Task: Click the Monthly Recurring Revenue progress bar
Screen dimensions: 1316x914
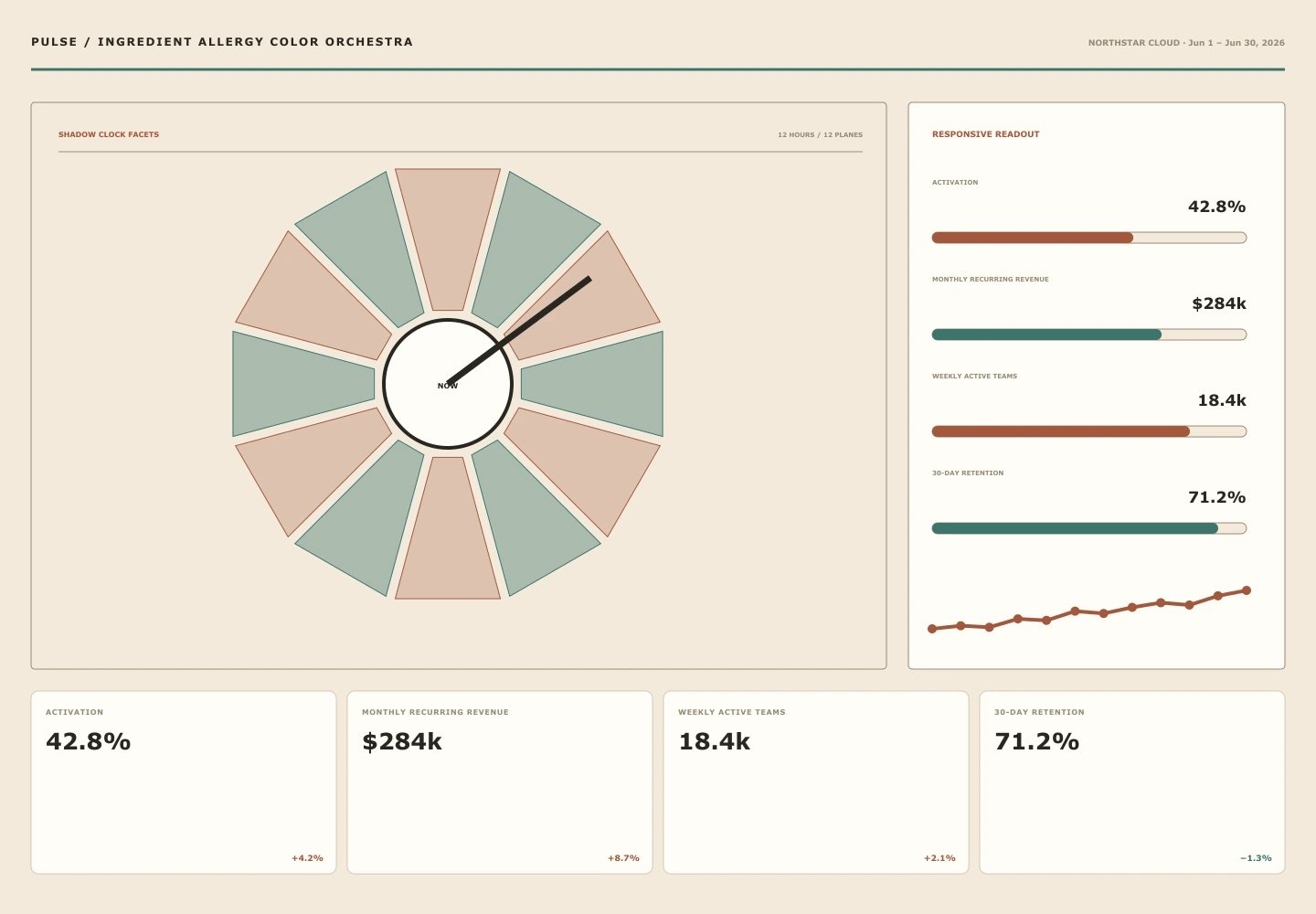Action: (1089, 335)
